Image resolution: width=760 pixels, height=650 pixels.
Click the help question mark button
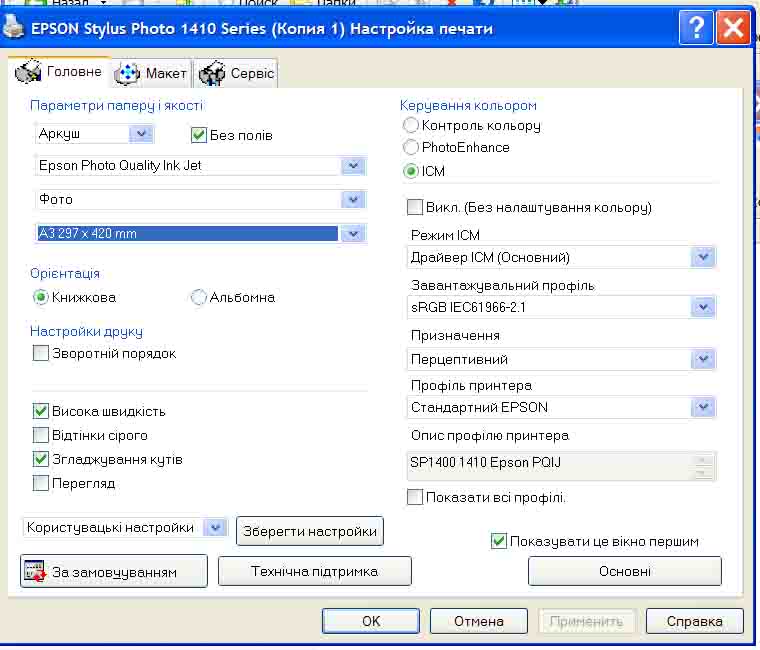696,28
